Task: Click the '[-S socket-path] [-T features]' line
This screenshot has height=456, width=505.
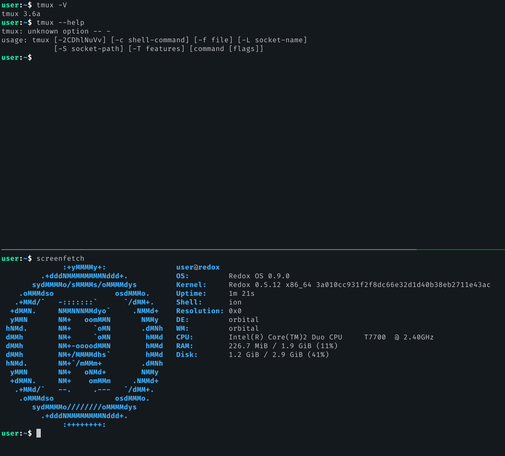Action: (159, 49)
